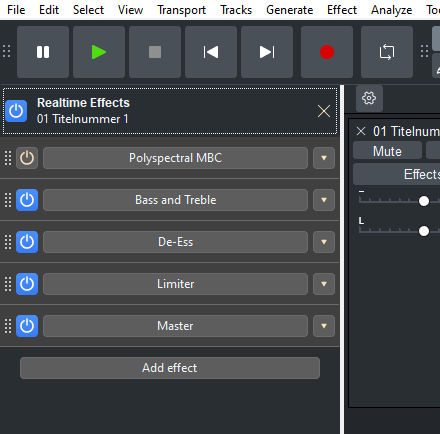Open Master effect options dropdown
The image size is (440, 434).
point(324,326)
